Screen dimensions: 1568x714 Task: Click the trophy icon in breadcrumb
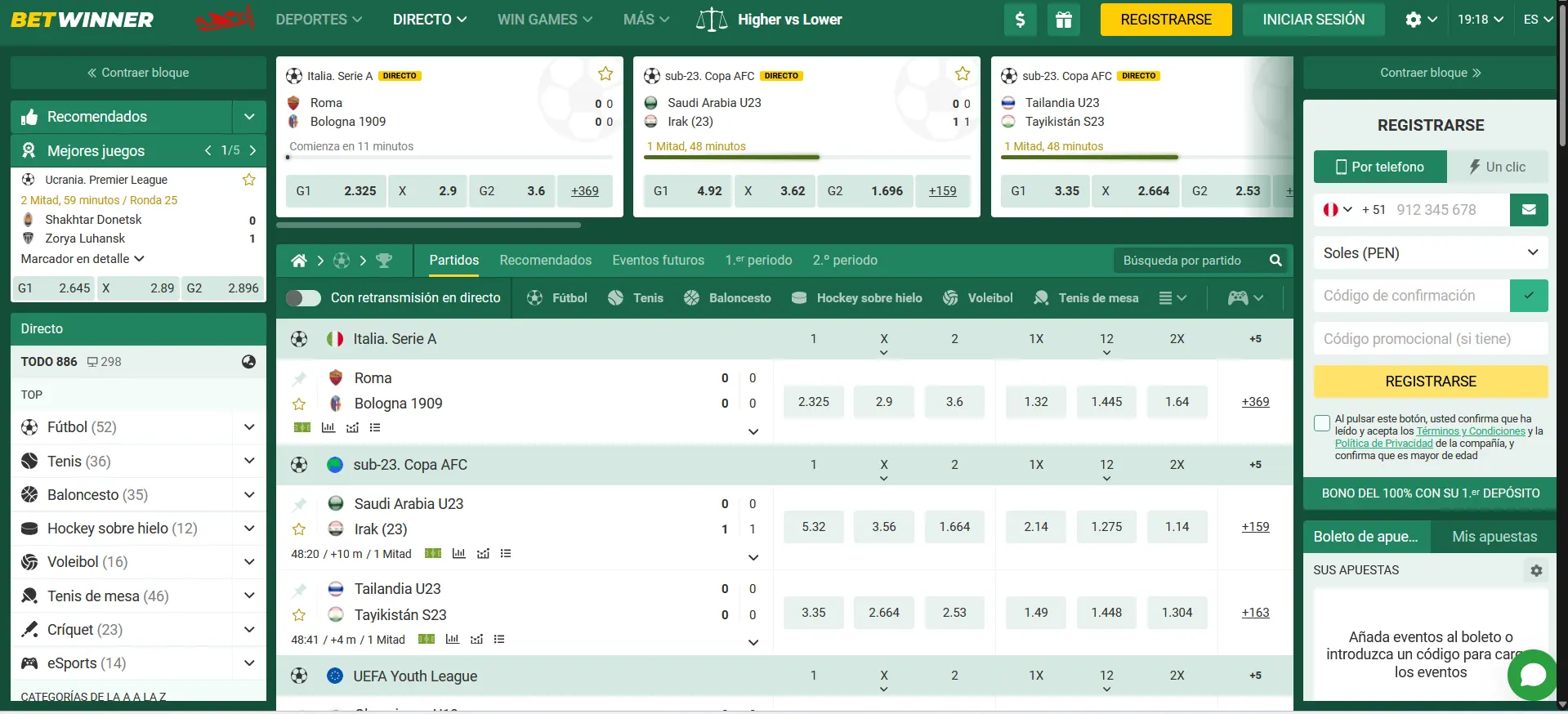[x=383, y=261]
